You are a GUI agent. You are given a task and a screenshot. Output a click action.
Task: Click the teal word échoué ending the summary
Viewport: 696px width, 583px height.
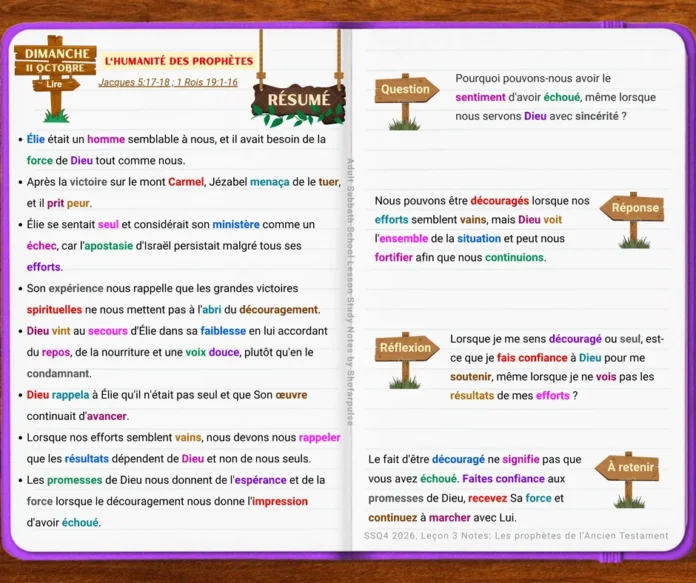point(80,523)
